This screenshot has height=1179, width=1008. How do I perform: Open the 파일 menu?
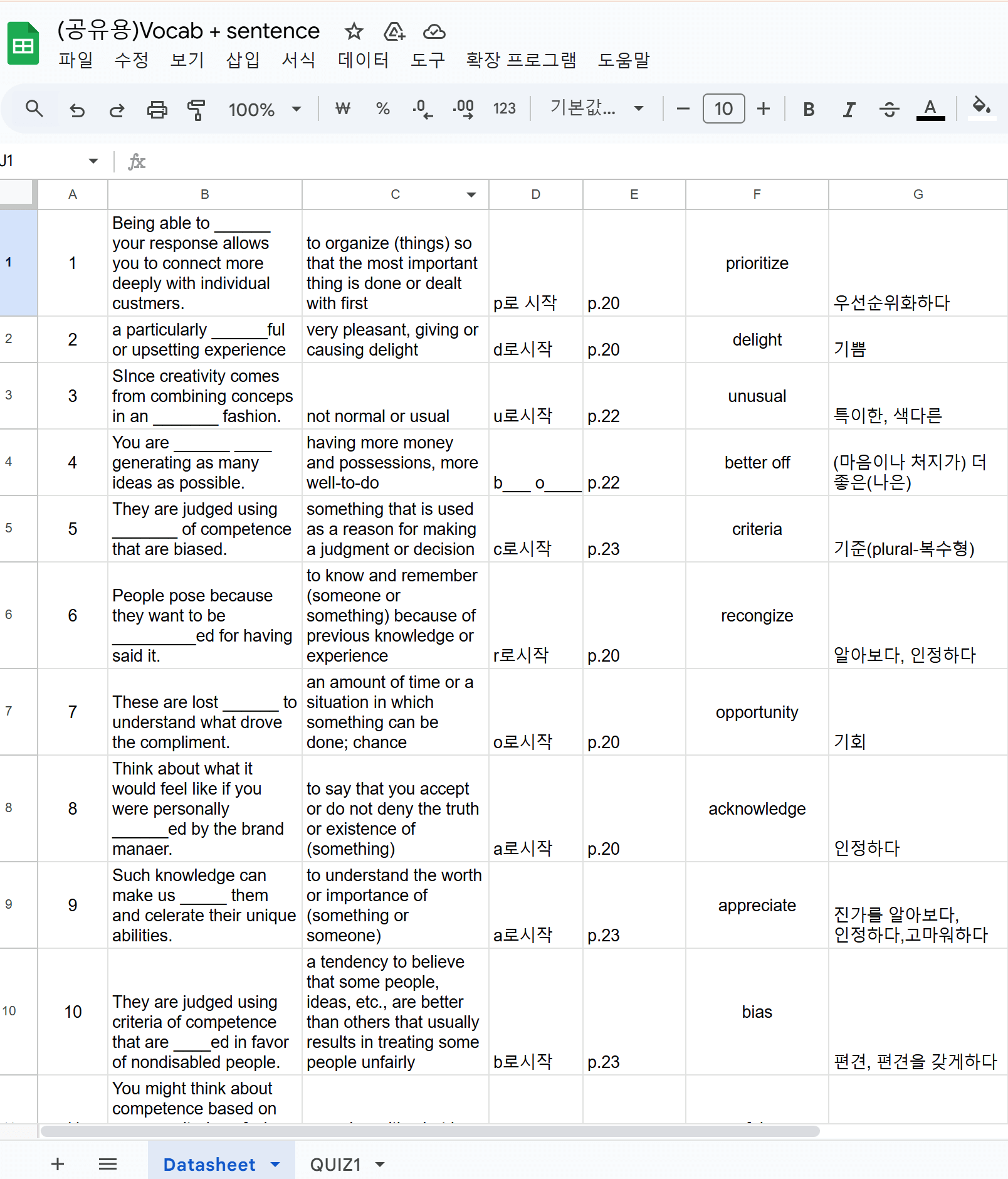tap(76, 60)
